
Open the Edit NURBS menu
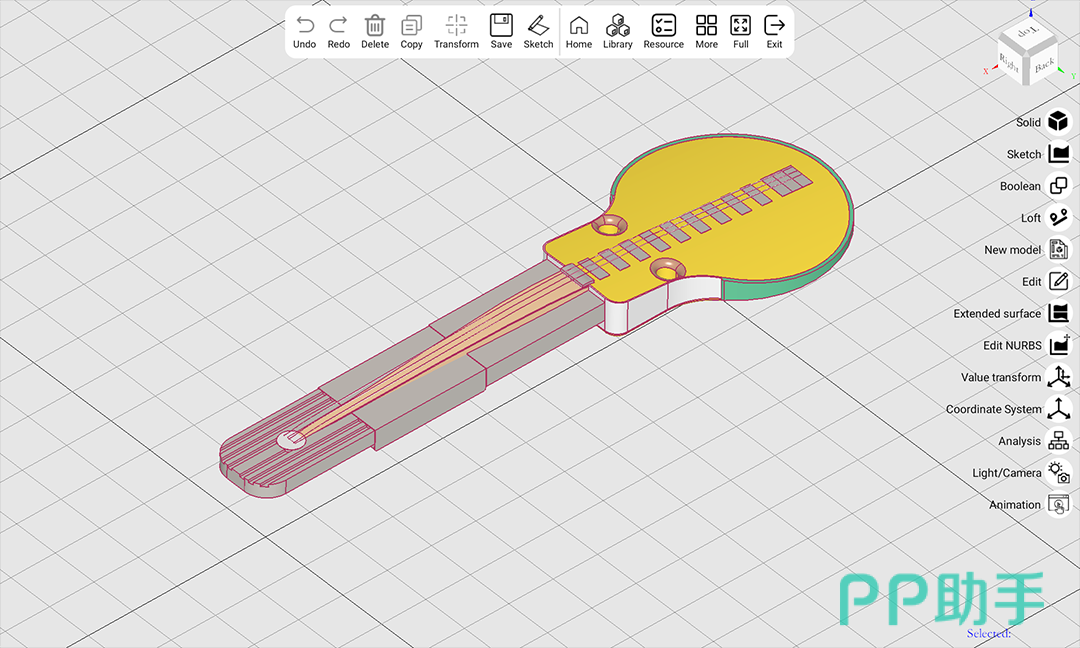tap(1058, 345)
